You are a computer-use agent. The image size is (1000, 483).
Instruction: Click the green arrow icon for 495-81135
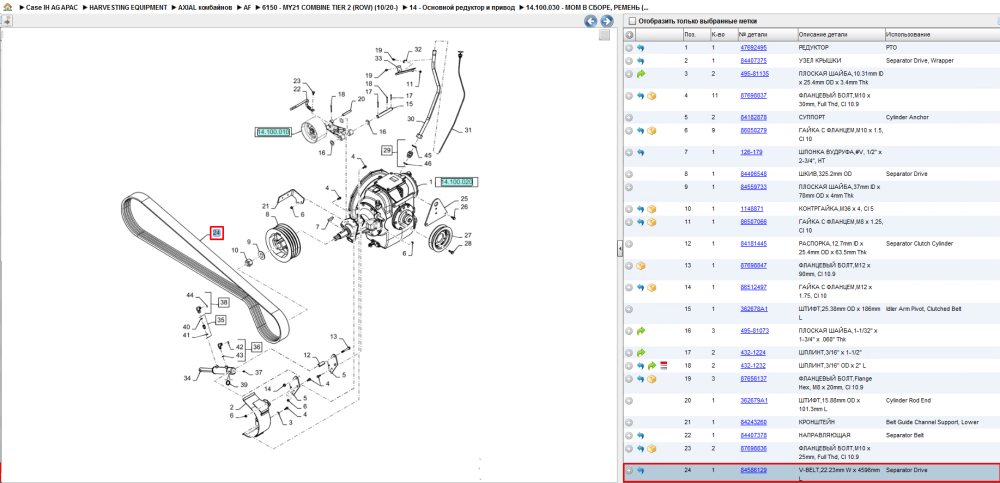[641, 74]
